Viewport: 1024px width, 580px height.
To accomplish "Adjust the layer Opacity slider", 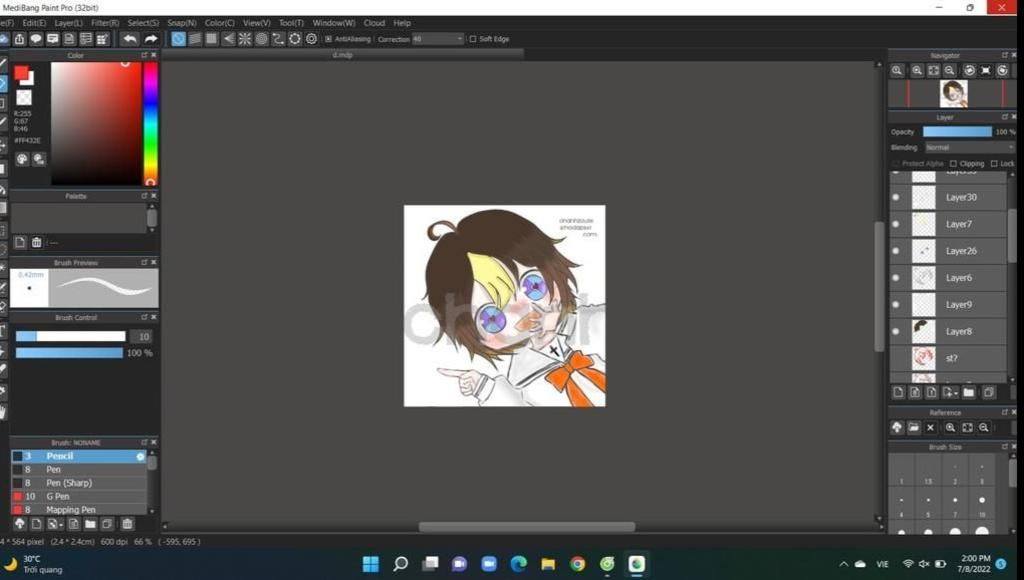I will (x=957, y=132).
